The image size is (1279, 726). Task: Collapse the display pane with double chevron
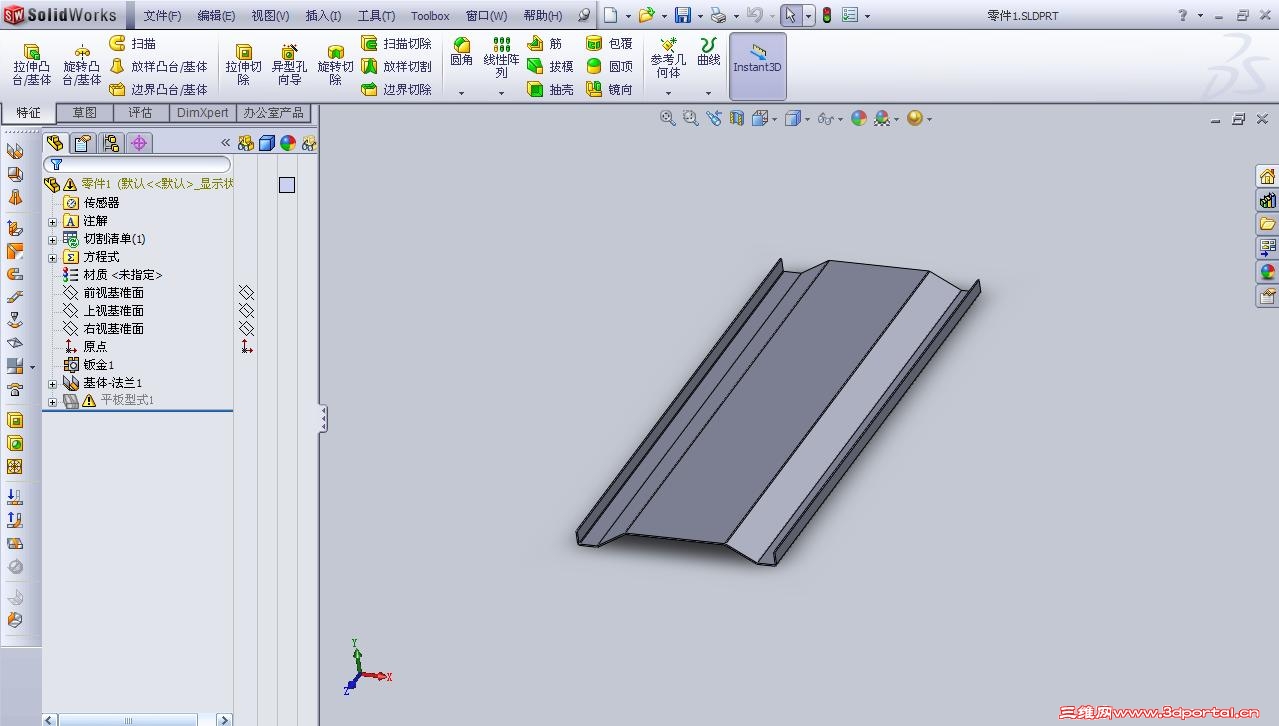coord(225,143)
